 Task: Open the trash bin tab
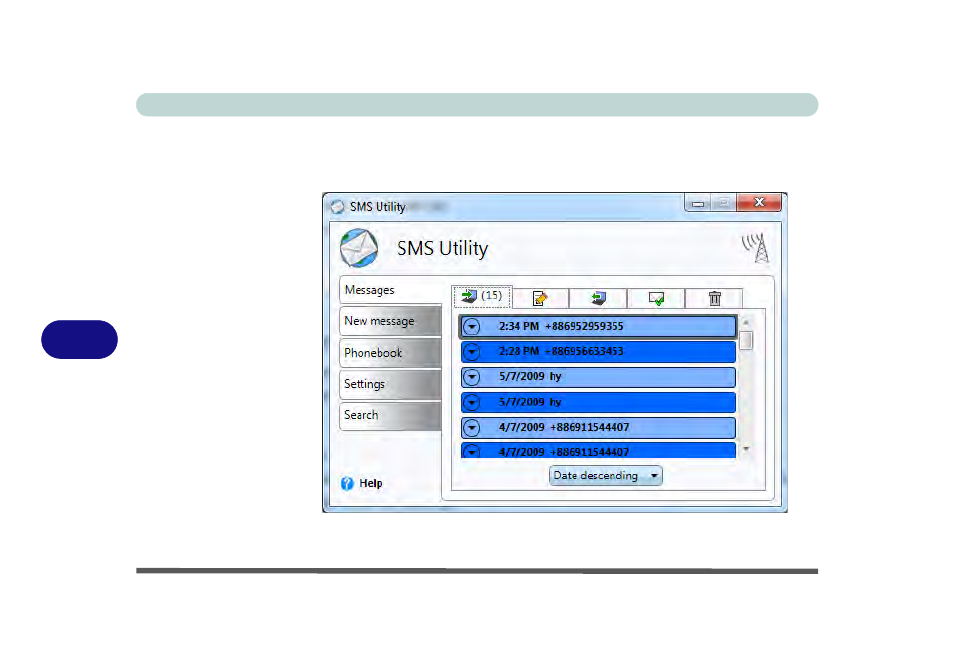pos(714,298)
